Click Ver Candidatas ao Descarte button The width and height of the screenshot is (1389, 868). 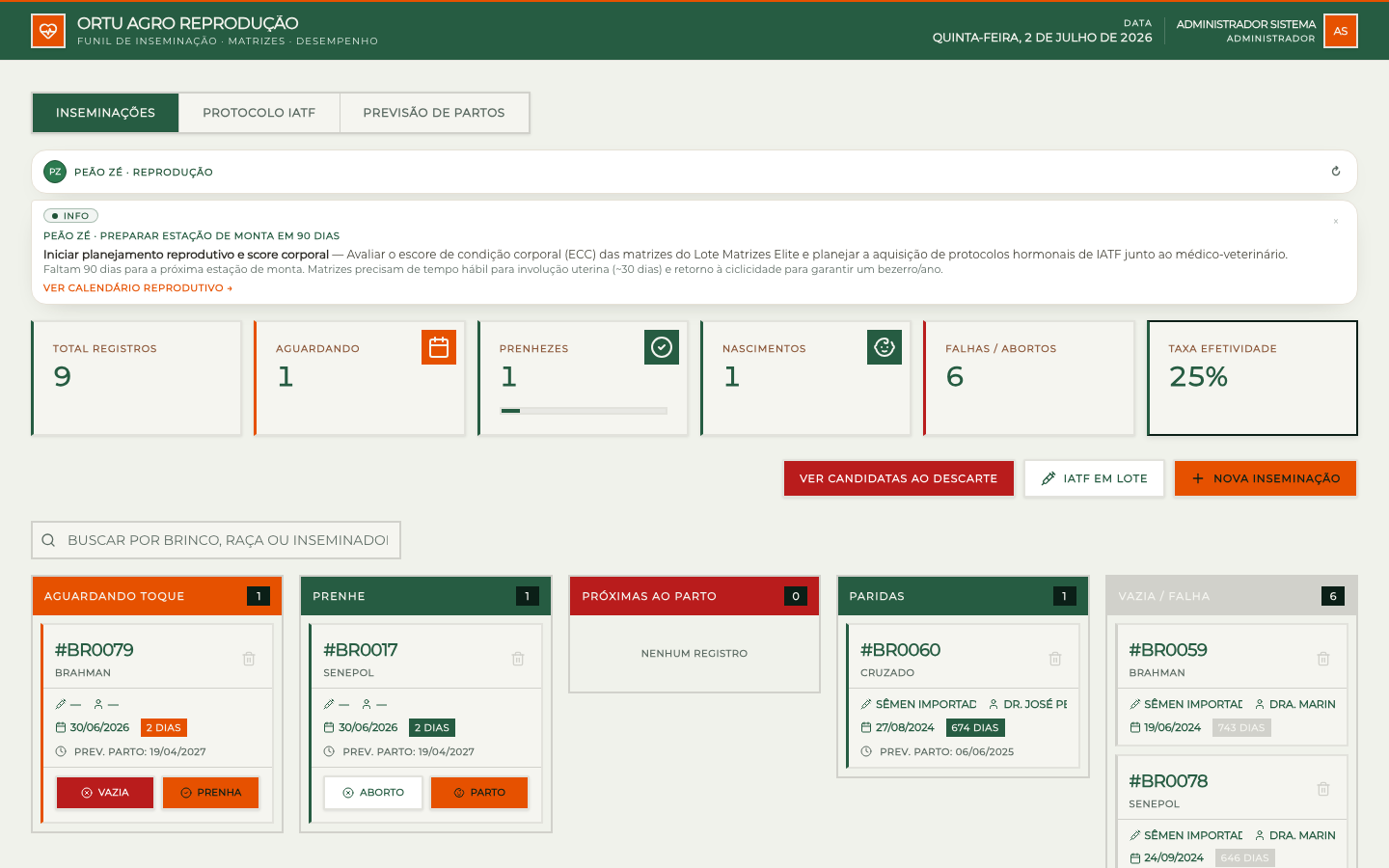[x=898, y=478]
